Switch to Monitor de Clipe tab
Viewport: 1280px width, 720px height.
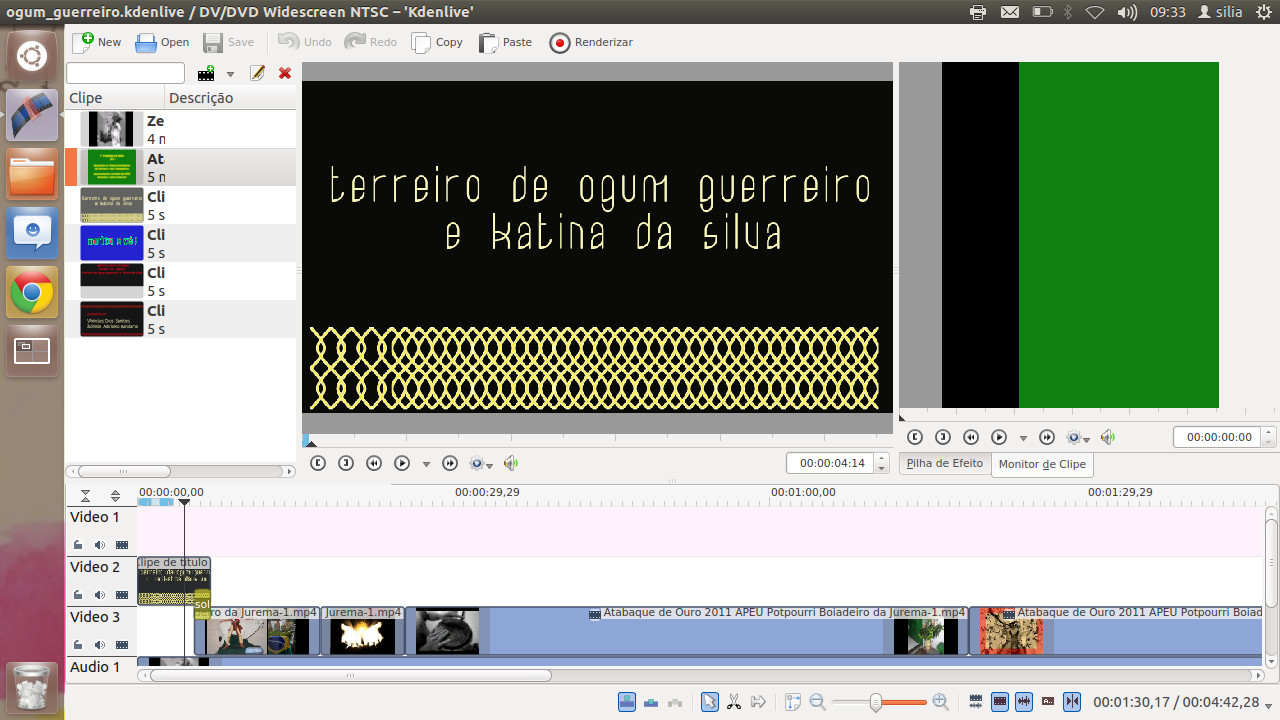point(1042,464)
